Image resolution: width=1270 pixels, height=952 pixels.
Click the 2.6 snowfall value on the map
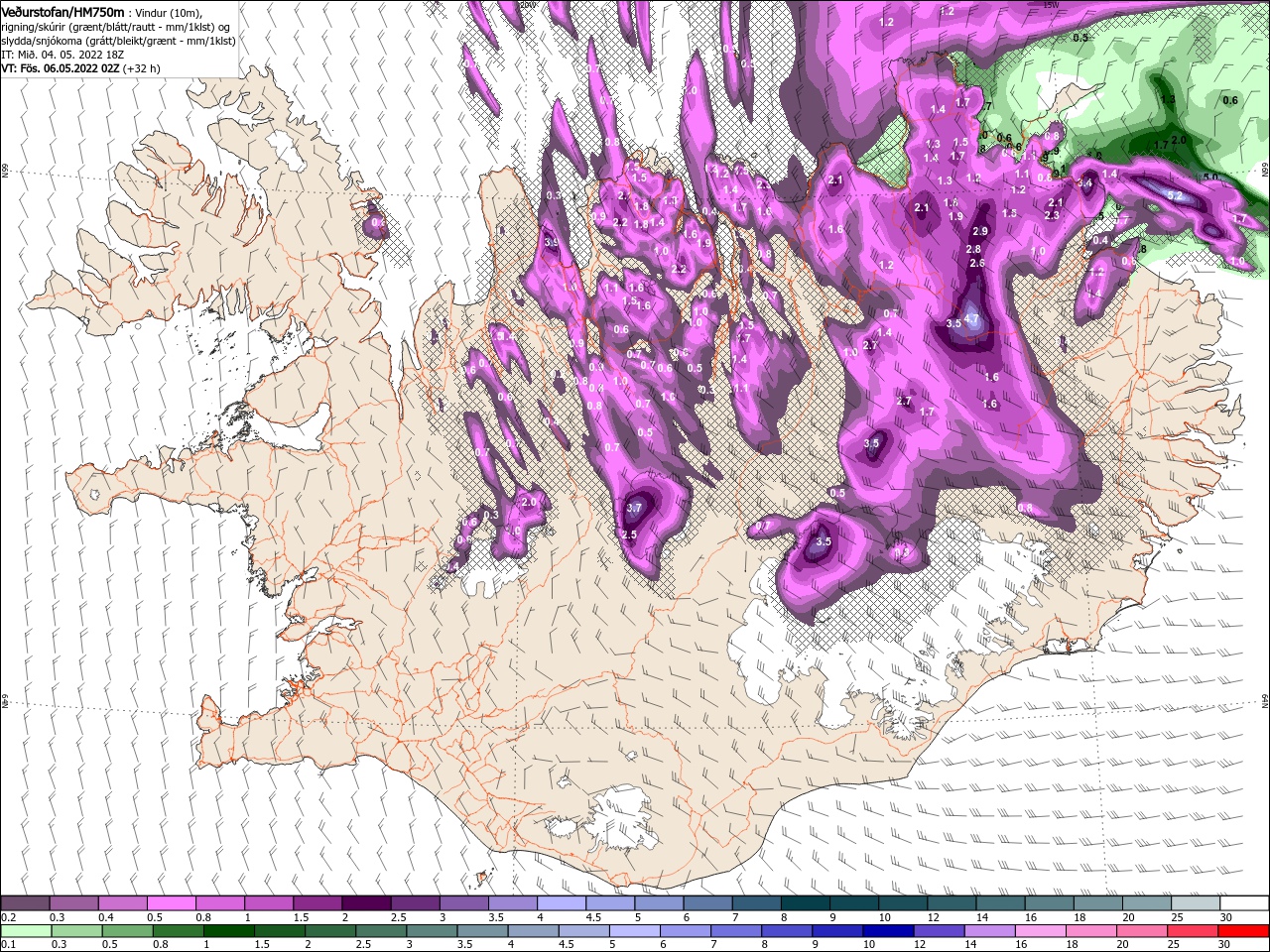(977, 263)
